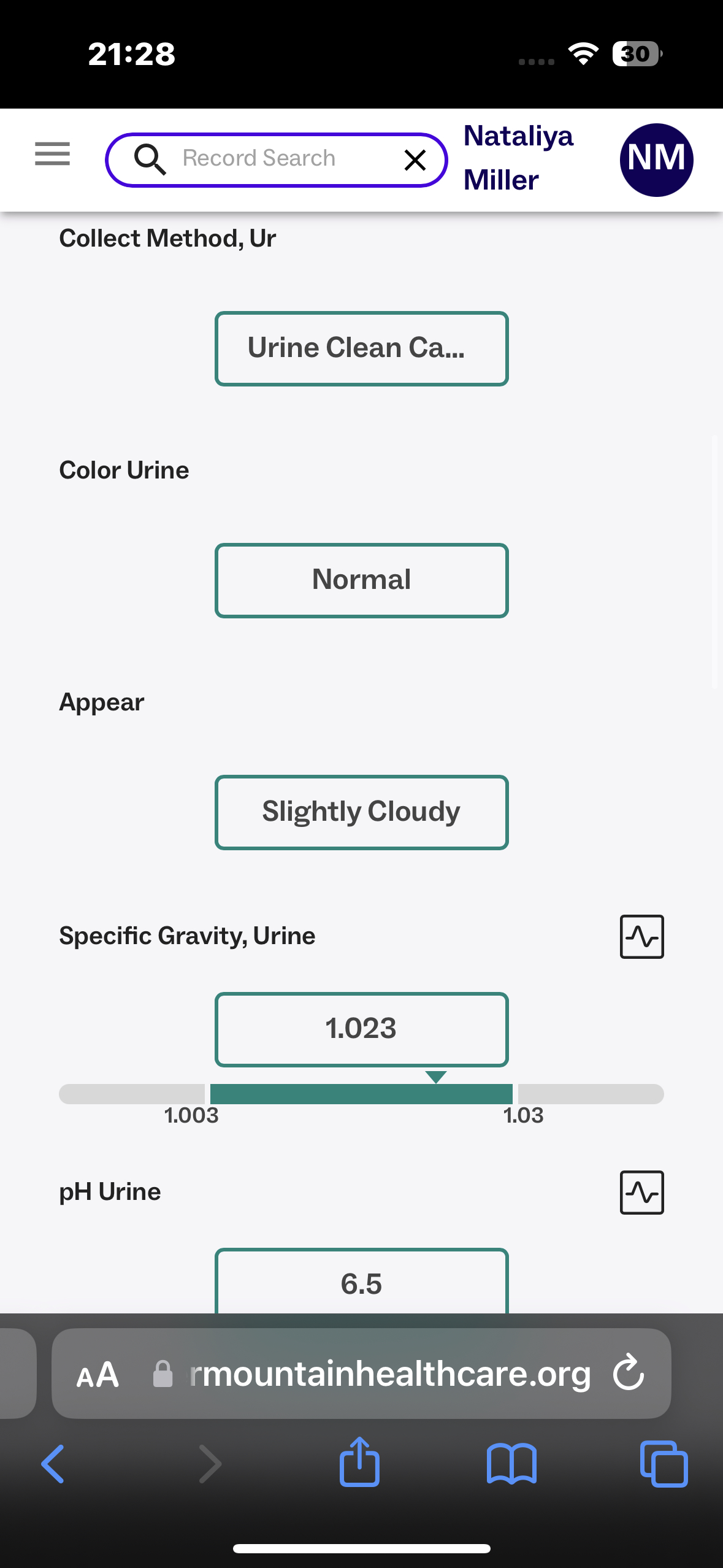Open the hamburger navigation menu
The image size is (723, 1568).
[x=52, y=153]
